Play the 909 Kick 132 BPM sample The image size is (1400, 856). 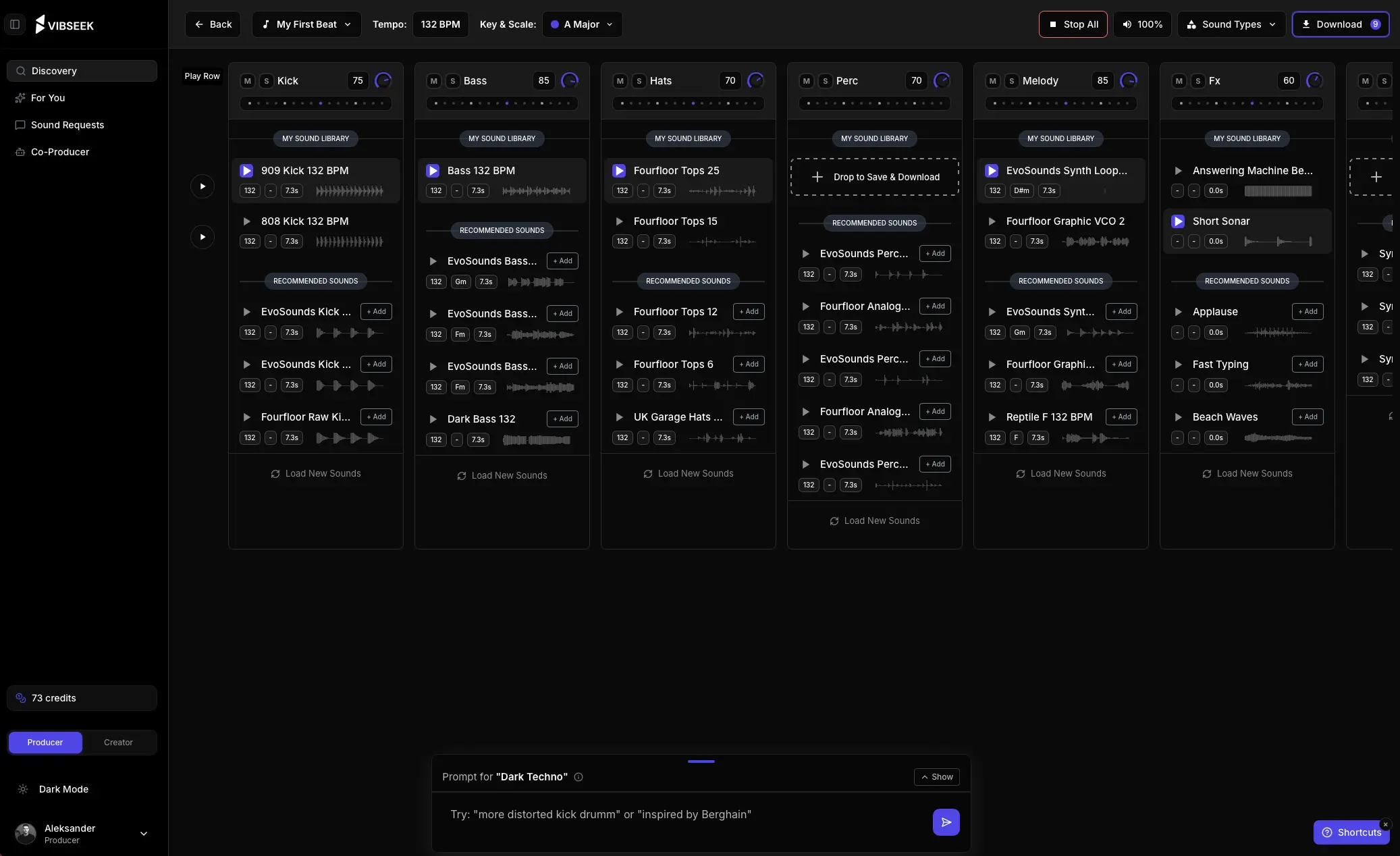pos(246,170)
